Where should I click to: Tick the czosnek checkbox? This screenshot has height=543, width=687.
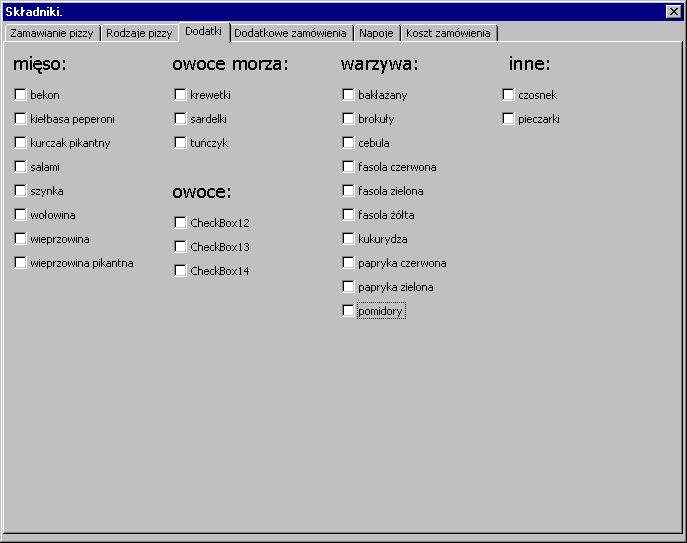click(509, 95)
